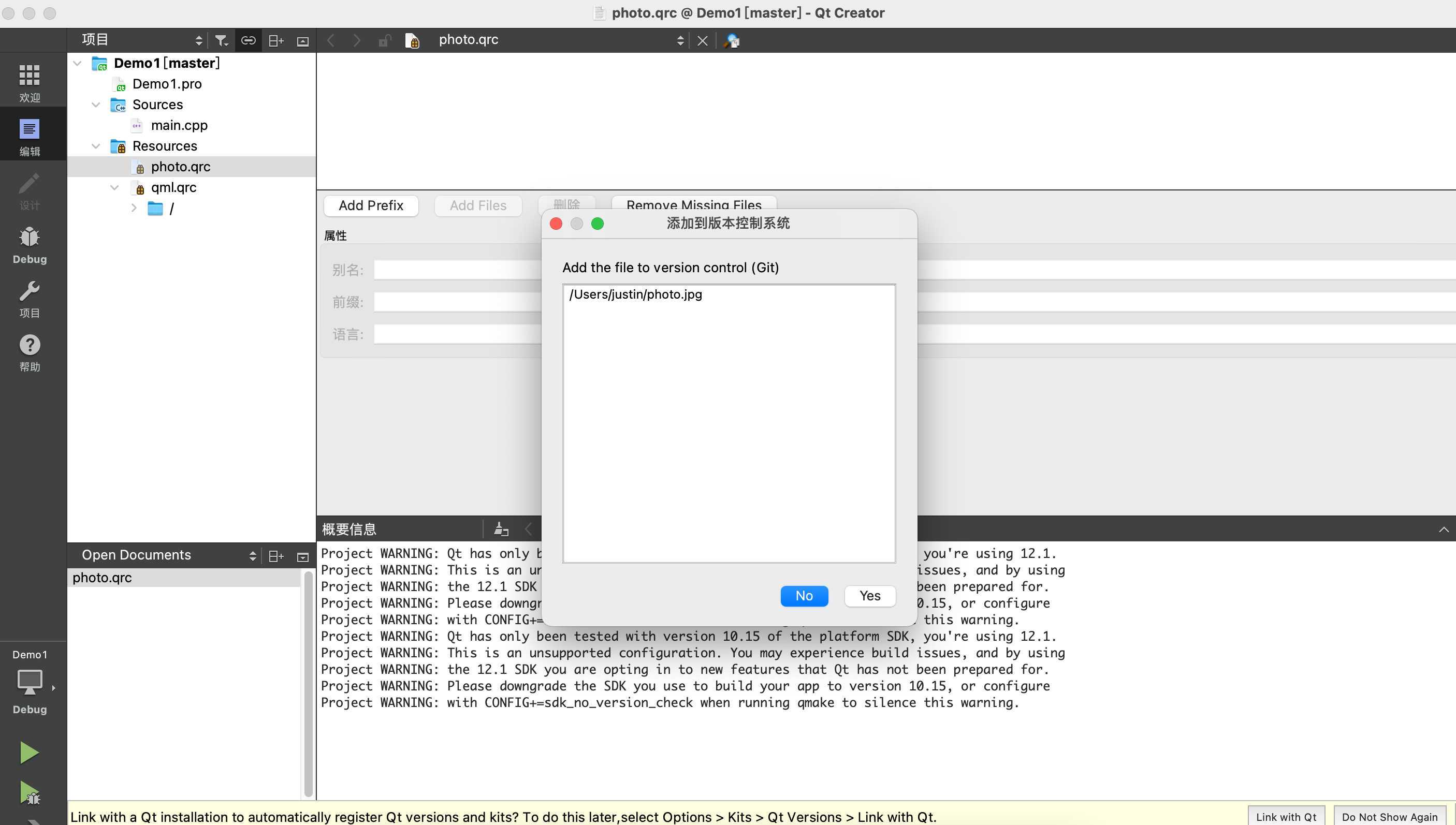Screen dimensions: 1456x825
Task: Open the 项目 view selector dropdown
Action: tap(142, 40)
